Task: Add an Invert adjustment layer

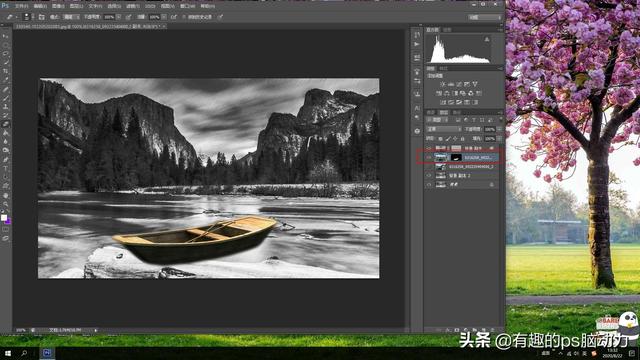Action: pos(443,102)
